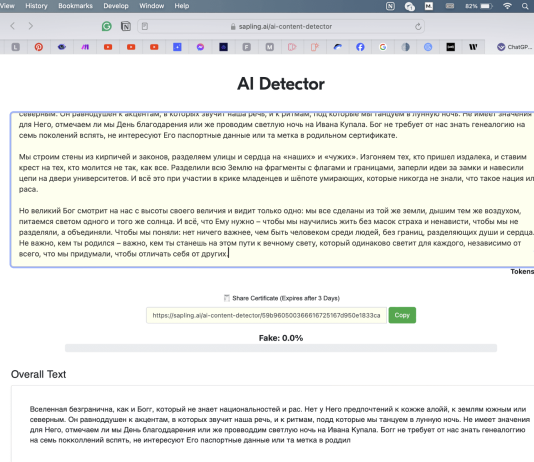Image resolution: width=534 pixels, height=462 pixels.
Task: Open the M icon in the menu bar
Action: point(429,6)
